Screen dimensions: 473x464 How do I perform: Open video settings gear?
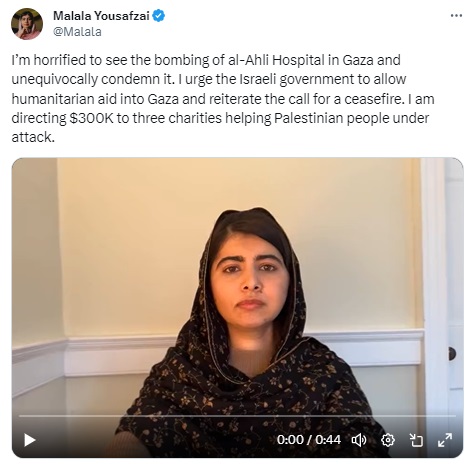click(x=388, y=440)
